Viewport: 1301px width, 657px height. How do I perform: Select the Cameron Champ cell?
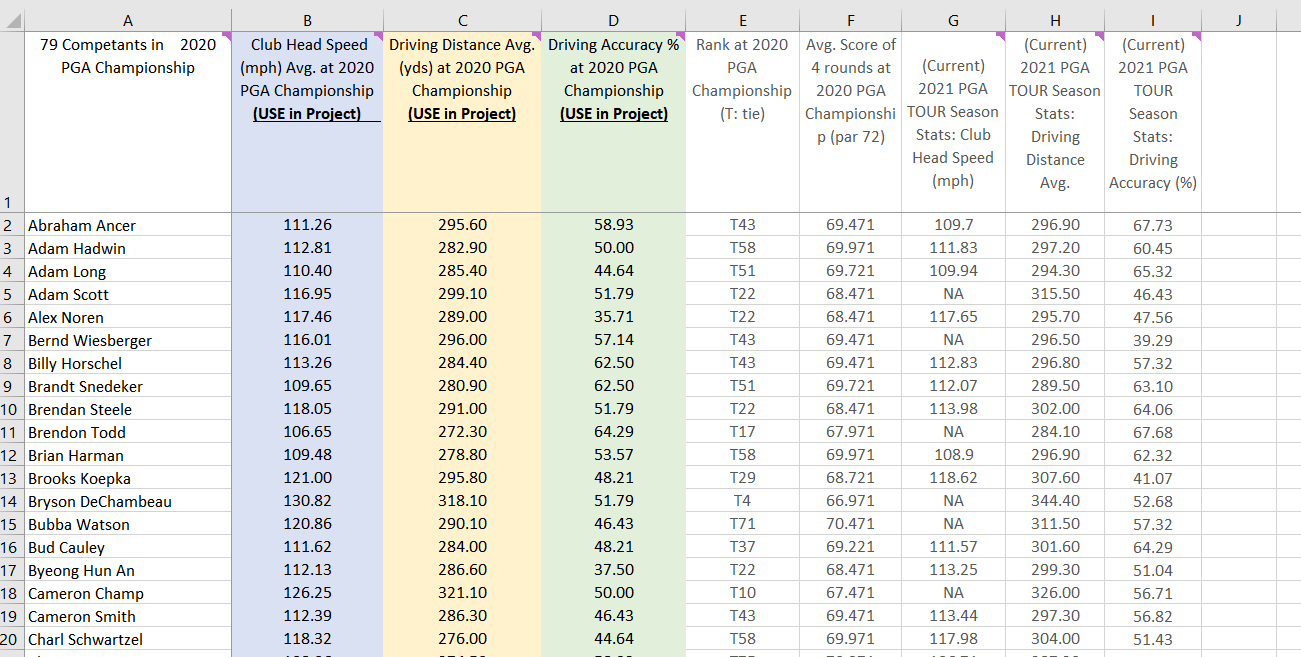pyautogui.click(x=127, y=593)
